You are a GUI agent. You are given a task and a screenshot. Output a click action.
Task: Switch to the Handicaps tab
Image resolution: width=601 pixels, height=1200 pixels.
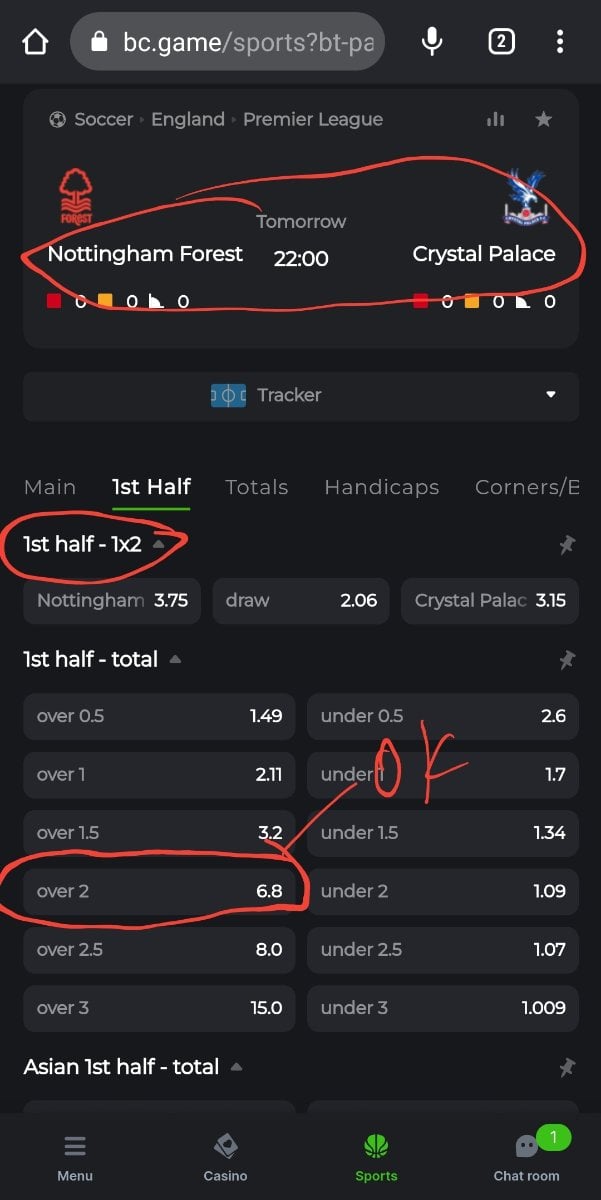click(x=381, y=487)
